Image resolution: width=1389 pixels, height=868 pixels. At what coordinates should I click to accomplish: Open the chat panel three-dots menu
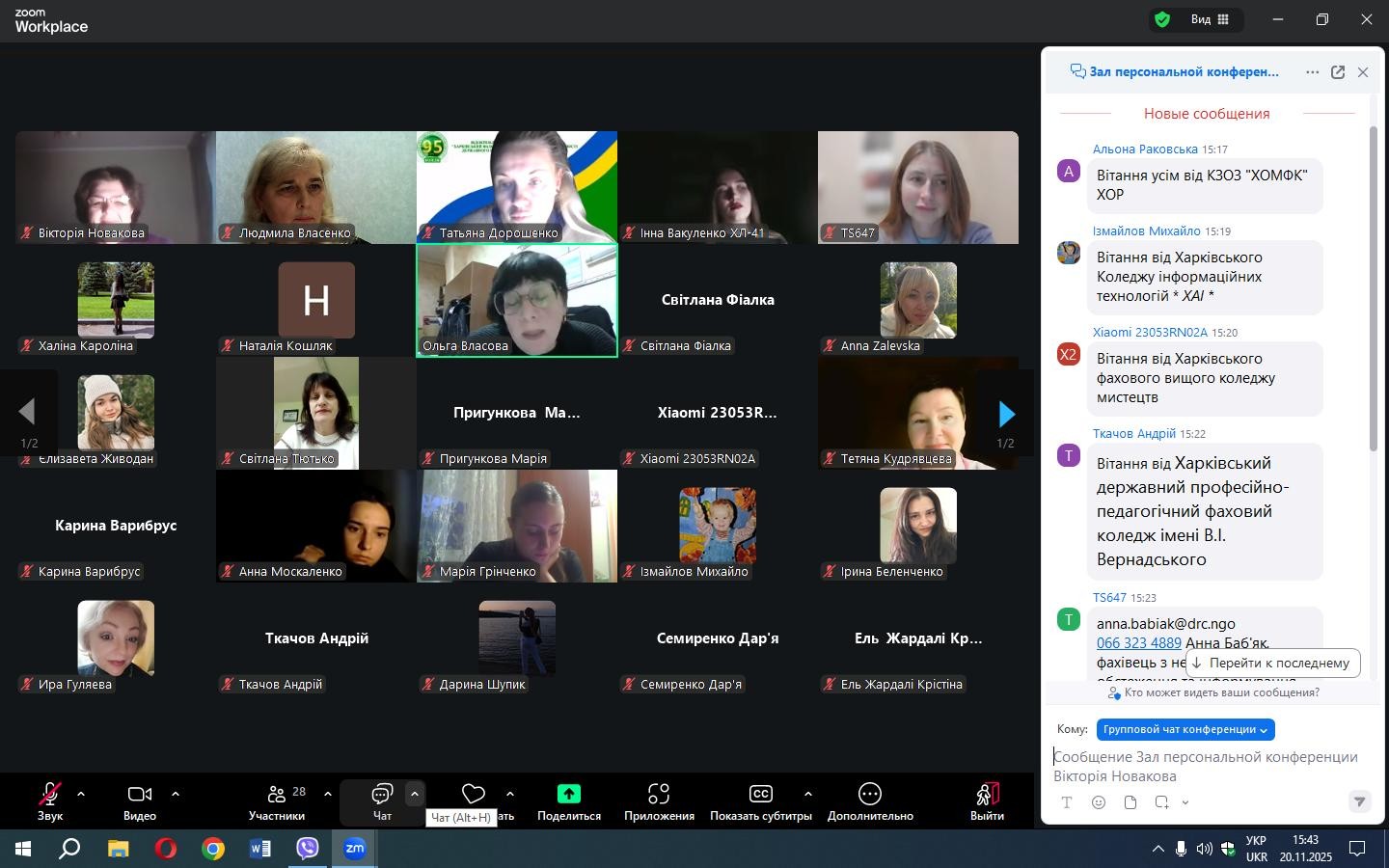pyautogui.click(x=1312, y=72)
